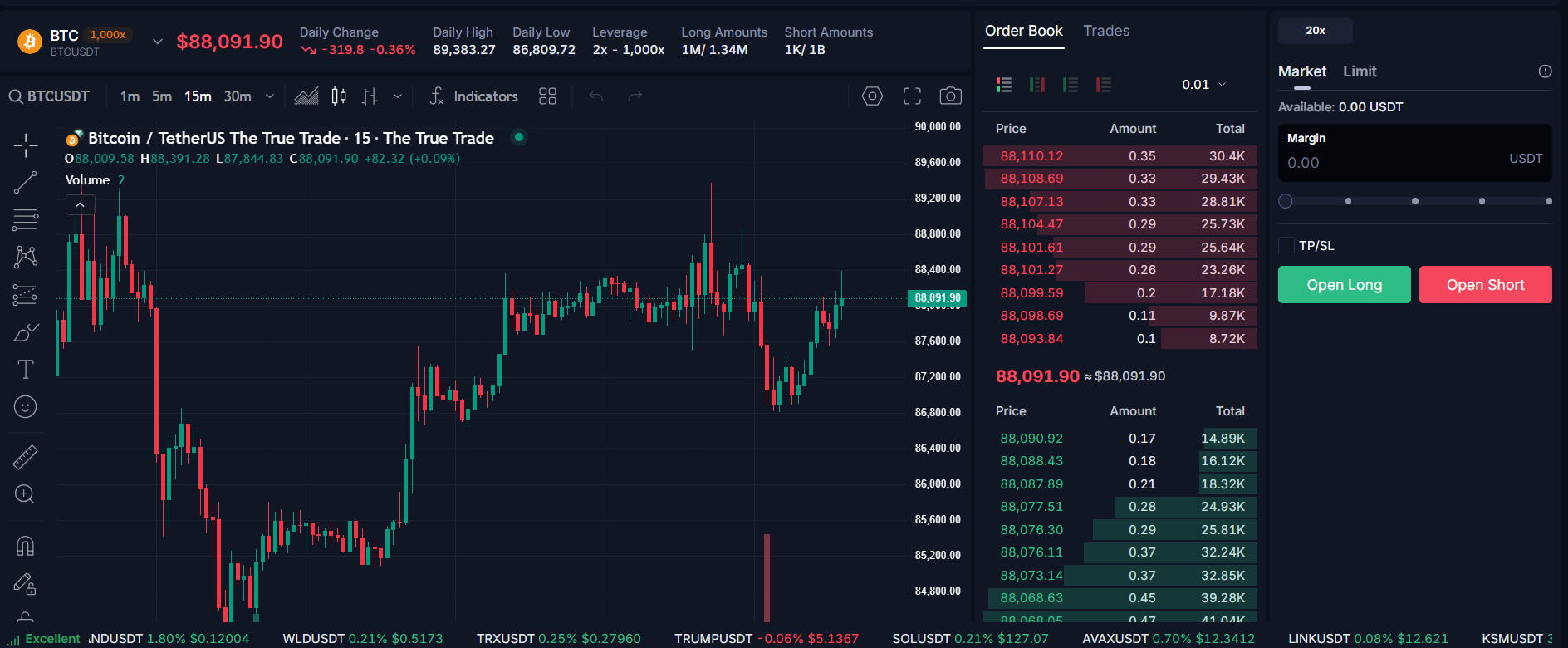Image resolution: width=1568 pixels, height=648 pixels.
Task: Select the ruler measure tool
Action: pos(26,457)
